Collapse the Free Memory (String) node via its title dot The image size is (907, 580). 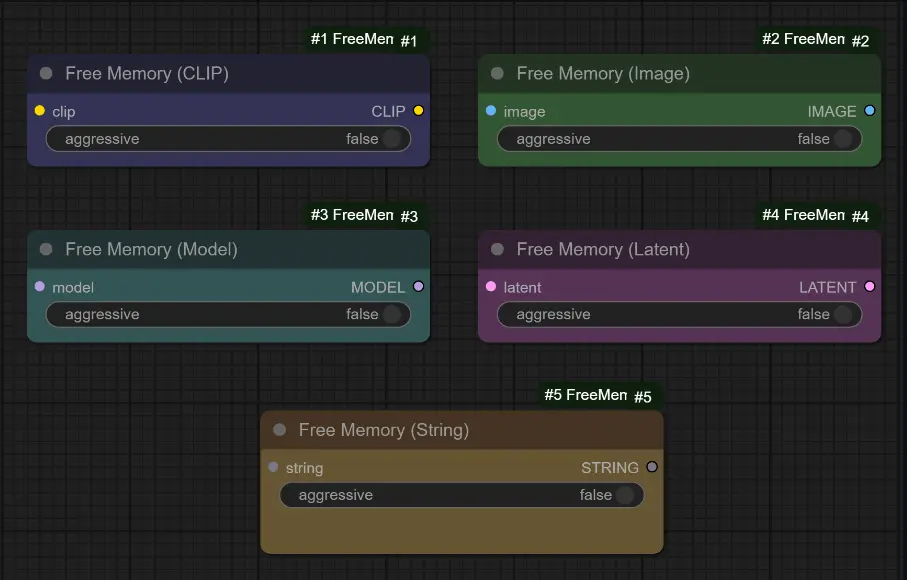pyautogui.click(x=279, y=430)
